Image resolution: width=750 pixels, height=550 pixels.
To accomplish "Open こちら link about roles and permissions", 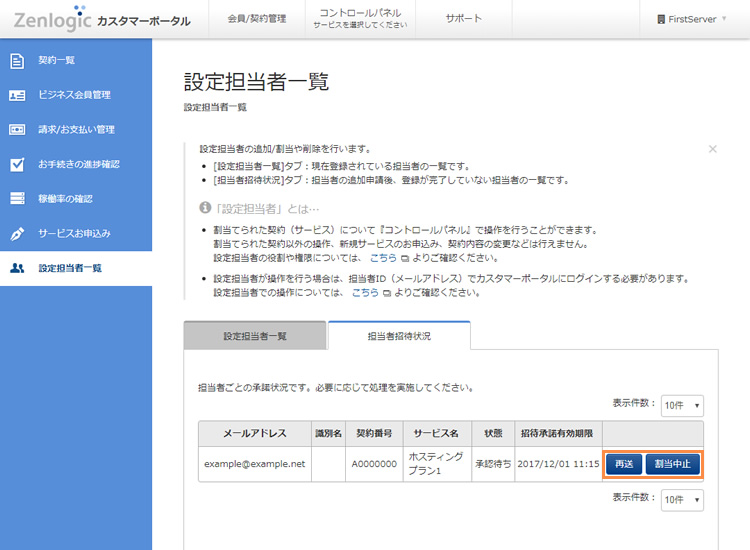I will 383,258.
